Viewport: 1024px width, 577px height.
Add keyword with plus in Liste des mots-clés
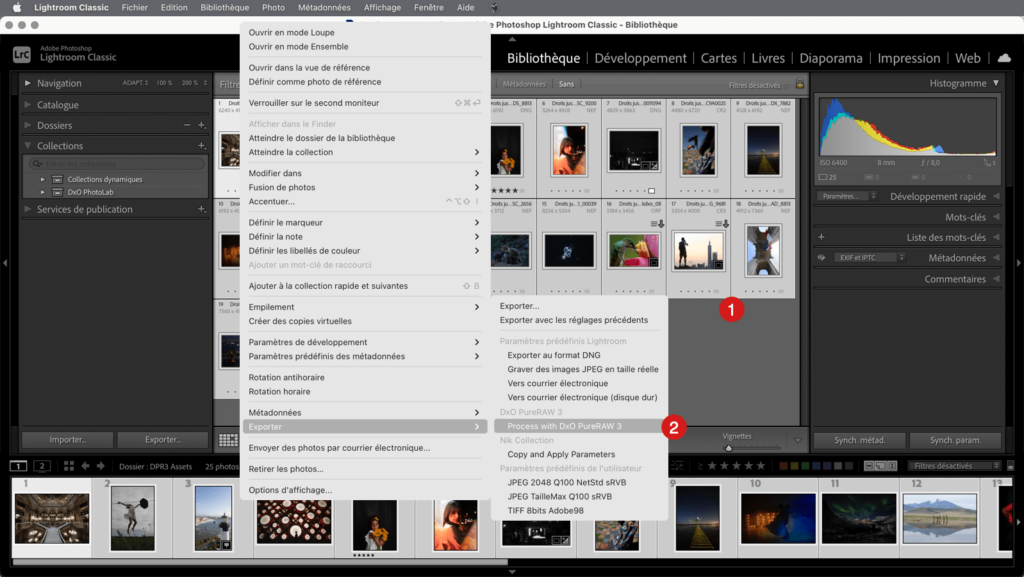821,237
